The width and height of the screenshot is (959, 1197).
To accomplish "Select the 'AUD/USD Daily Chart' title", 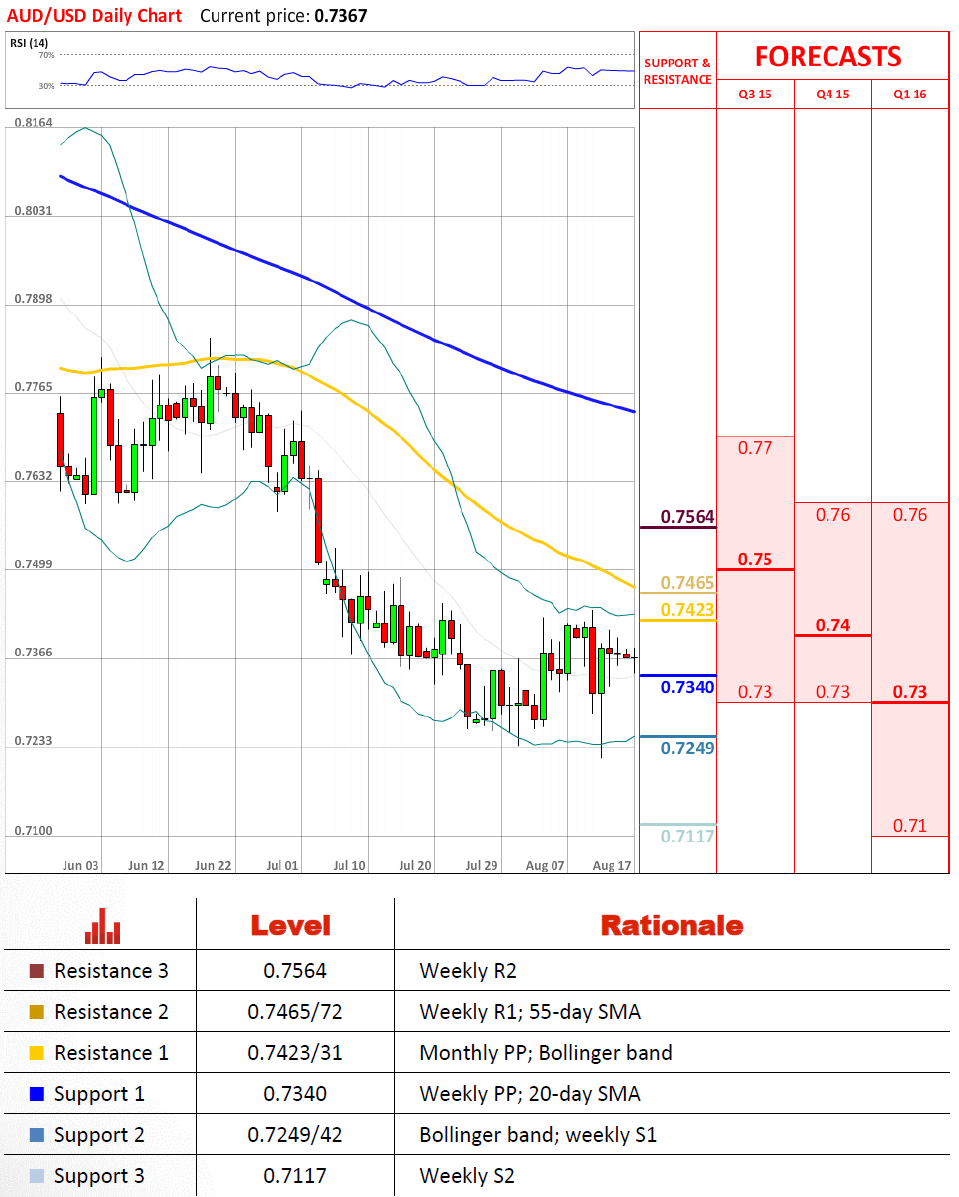I will click(x=94, y=15).
